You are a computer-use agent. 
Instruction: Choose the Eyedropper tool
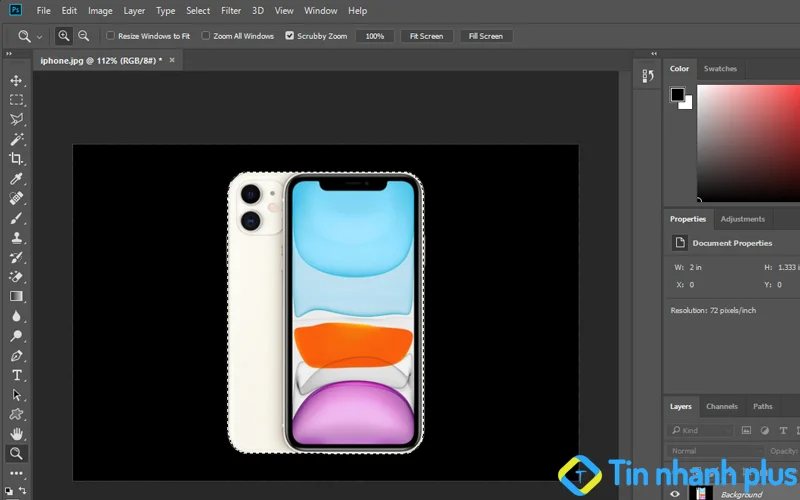[16, 179]
